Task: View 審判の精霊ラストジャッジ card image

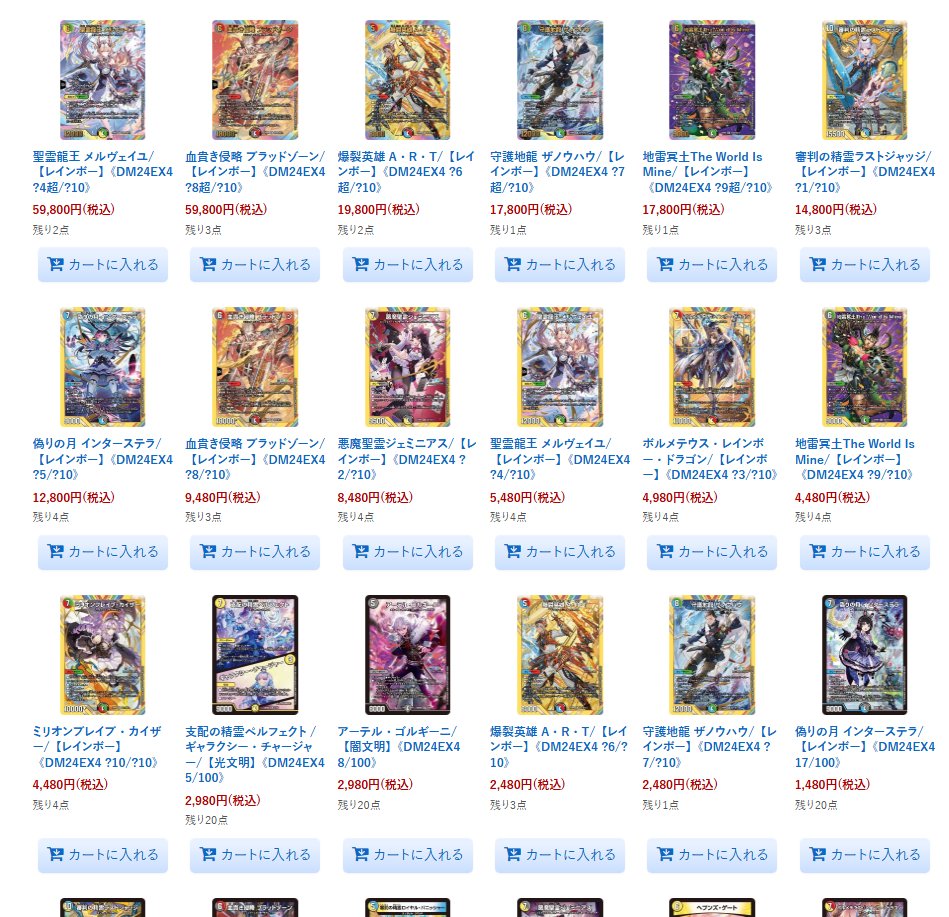Action: click(864, 80)
